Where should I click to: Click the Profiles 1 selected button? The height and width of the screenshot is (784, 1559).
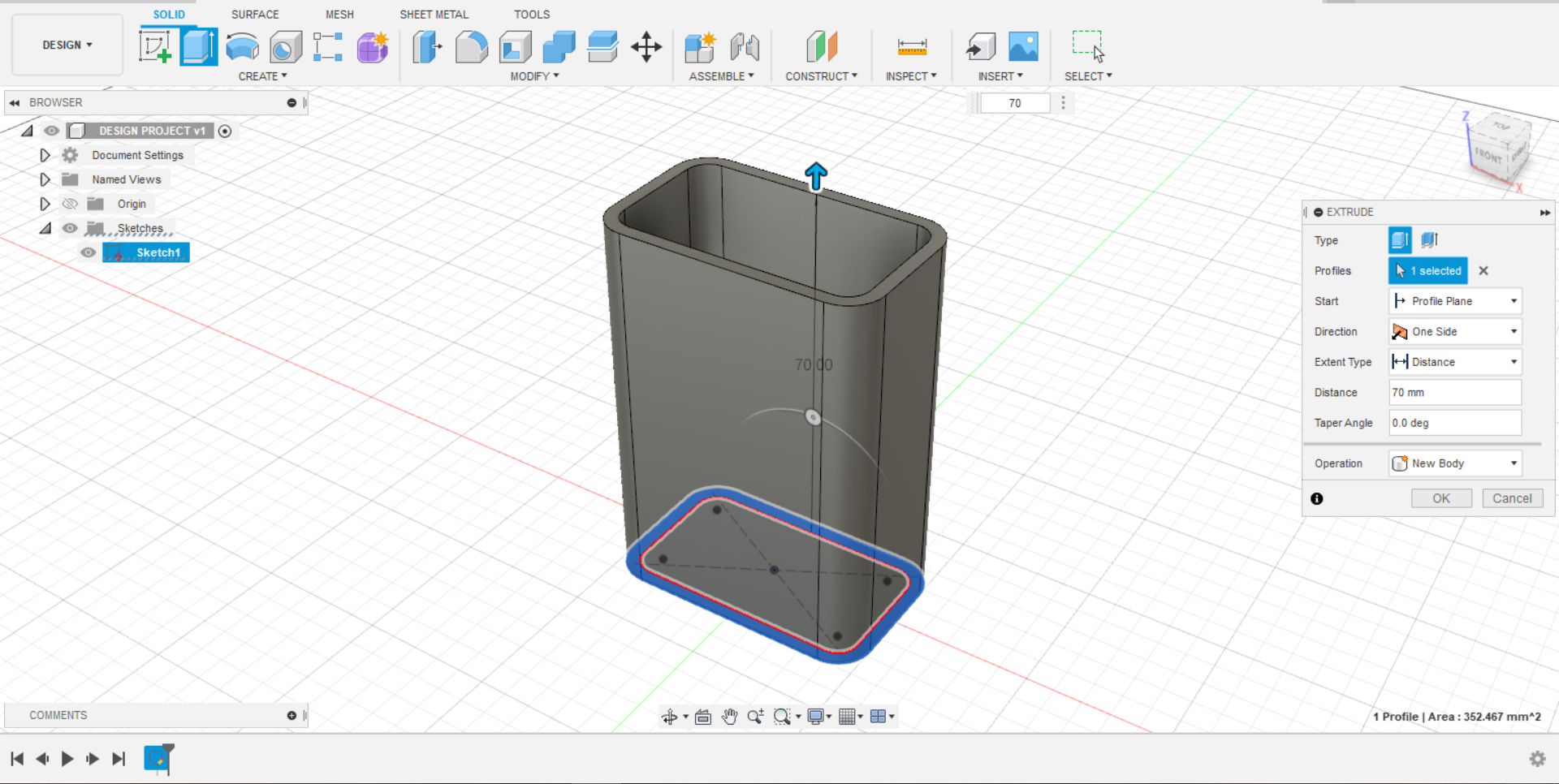[1428, 271]
